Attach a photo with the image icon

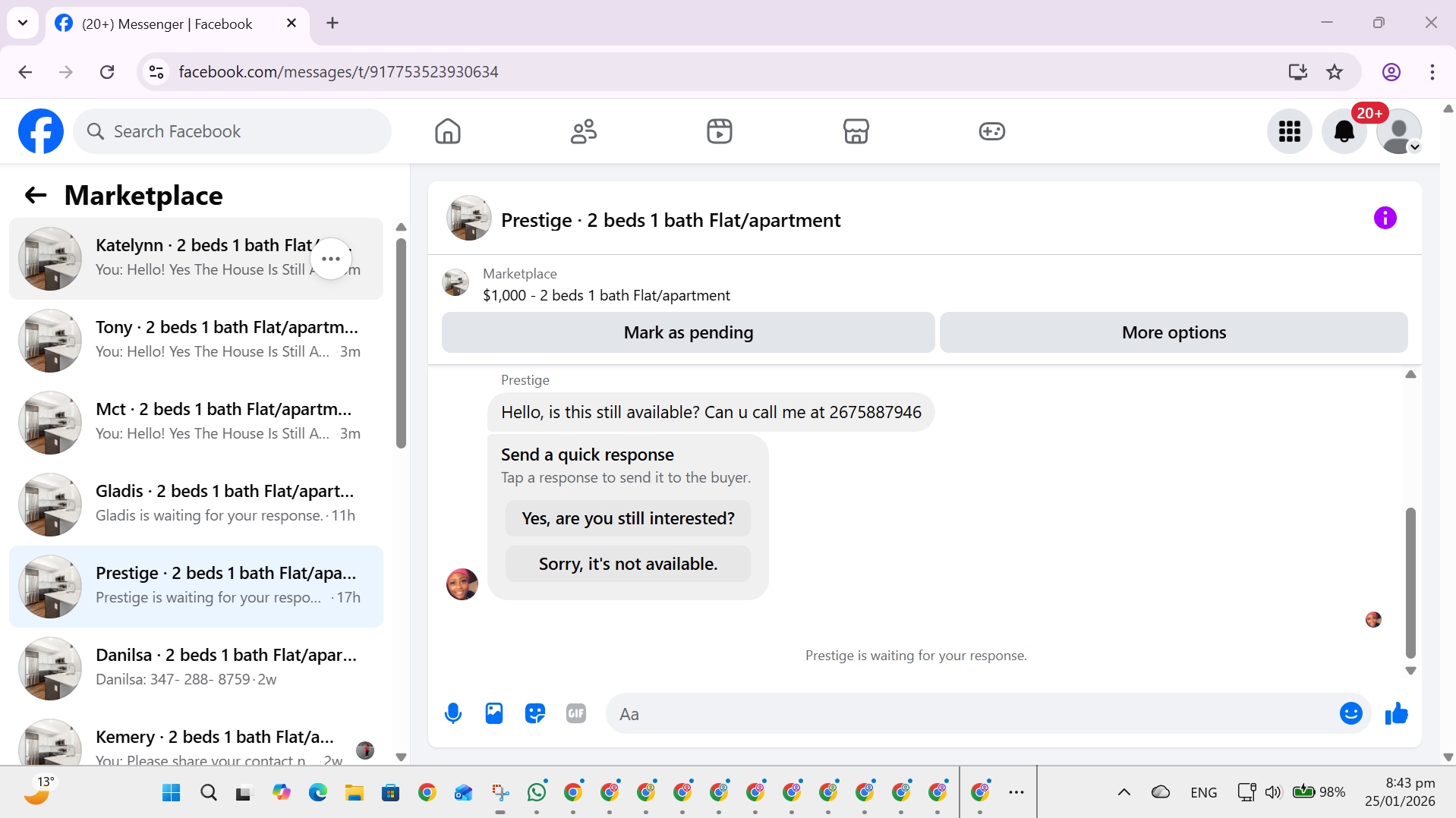494,713
